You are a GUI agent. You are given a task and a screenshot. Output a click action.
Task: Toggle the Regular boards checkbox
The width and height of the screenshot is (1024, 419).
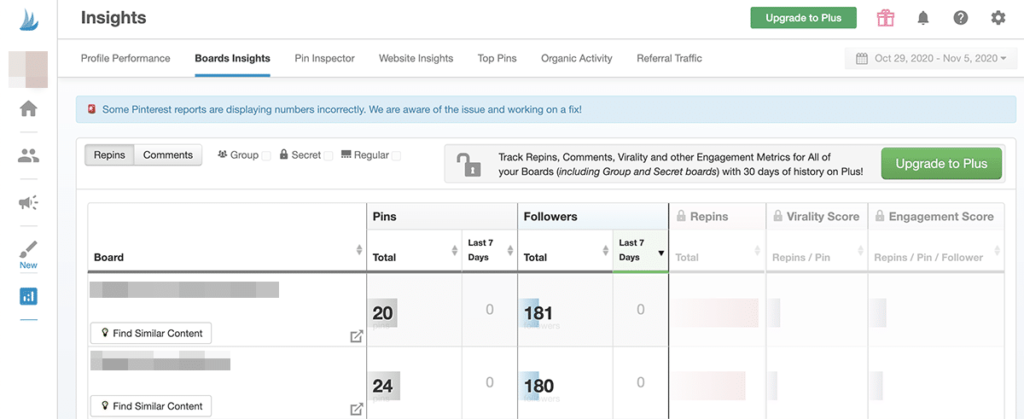point(397,156)
